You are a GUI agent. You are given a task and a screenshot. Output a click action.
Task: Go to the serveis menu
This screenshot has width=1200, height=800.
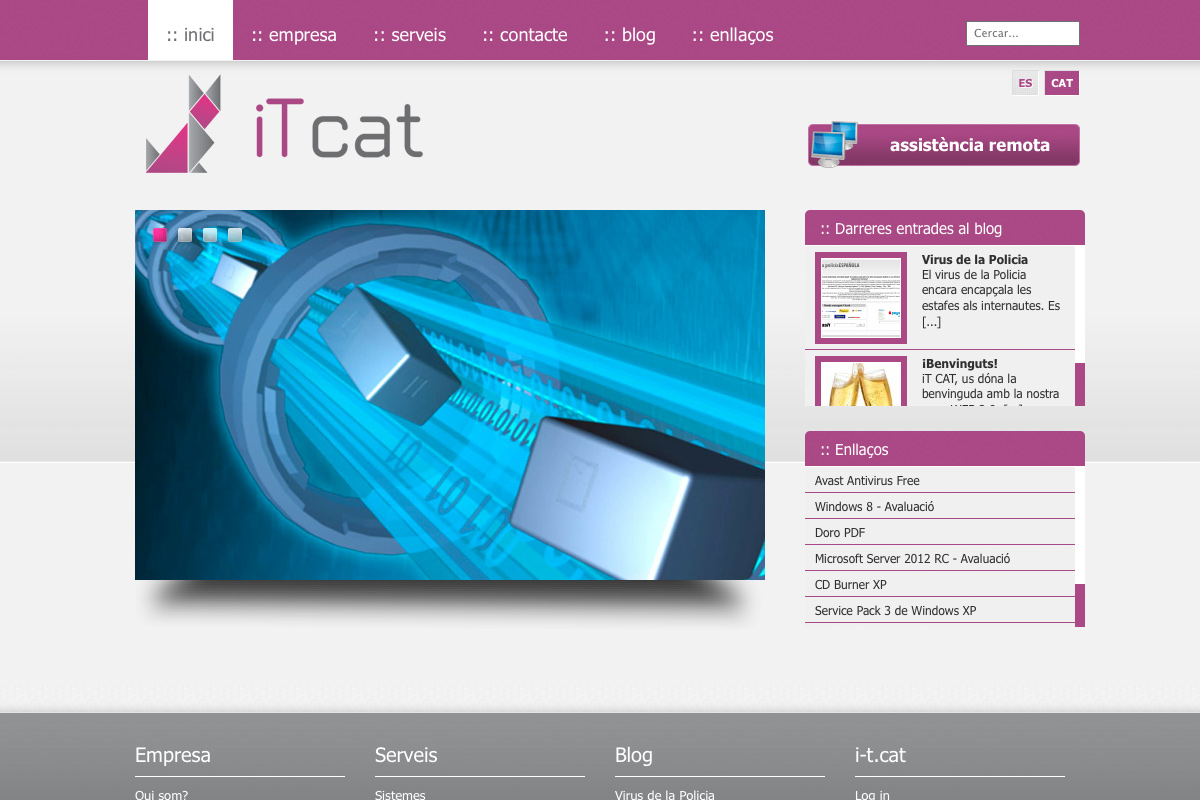click(410, 35)
